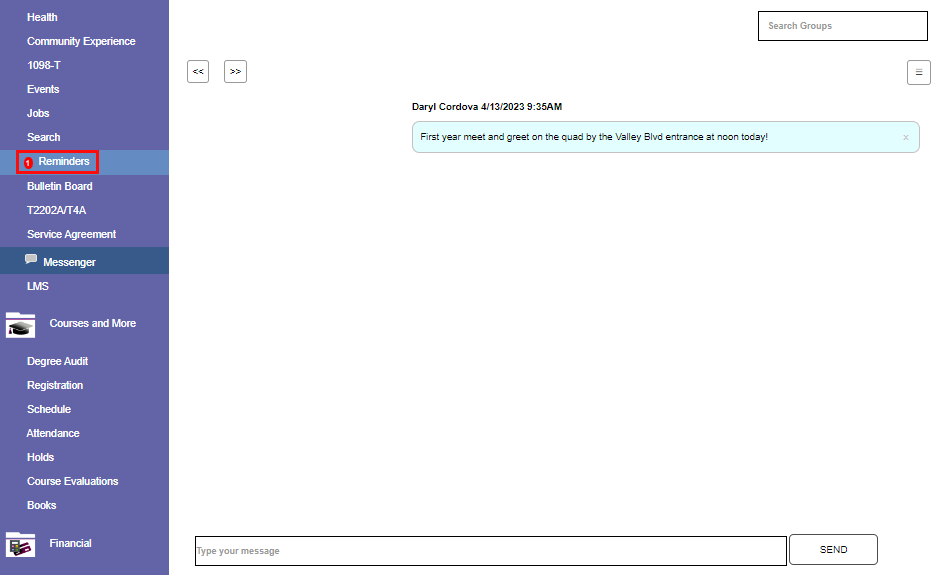
Task: Click the SEND button
Action: click(833, 549)
